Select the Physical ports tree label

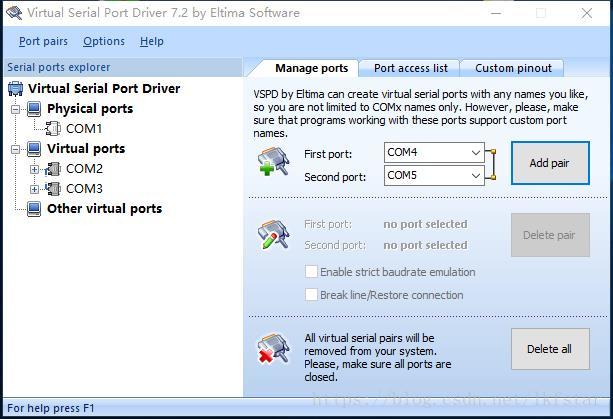[x=90, y=109]
